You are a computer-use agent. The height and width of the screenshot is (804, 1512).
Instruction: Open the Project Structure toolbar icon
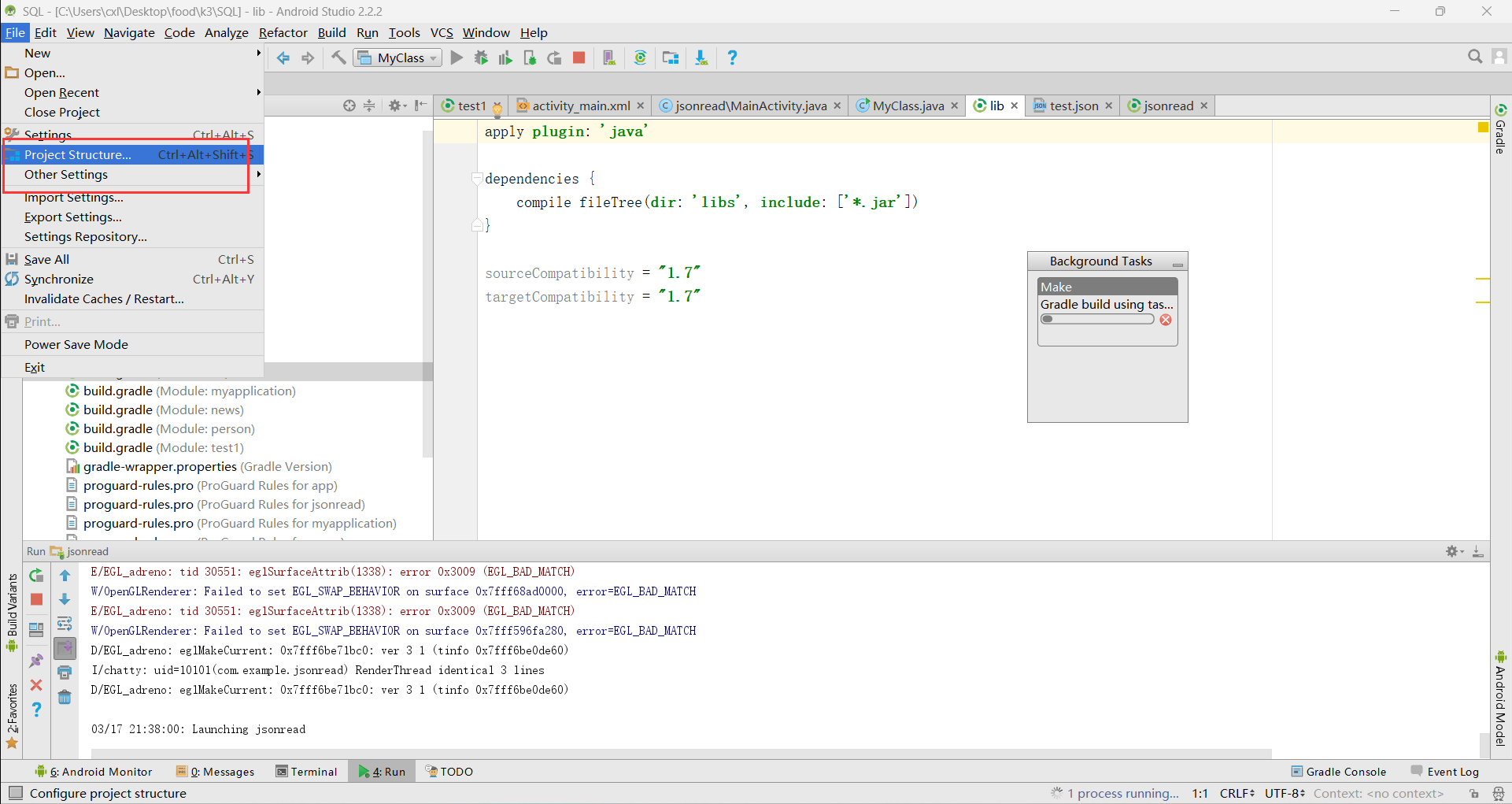[x=671, y=57]
